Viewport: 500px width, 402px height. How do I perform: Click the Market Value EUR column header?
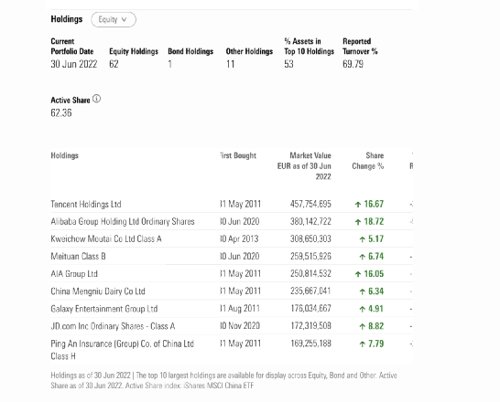point(304,166)
